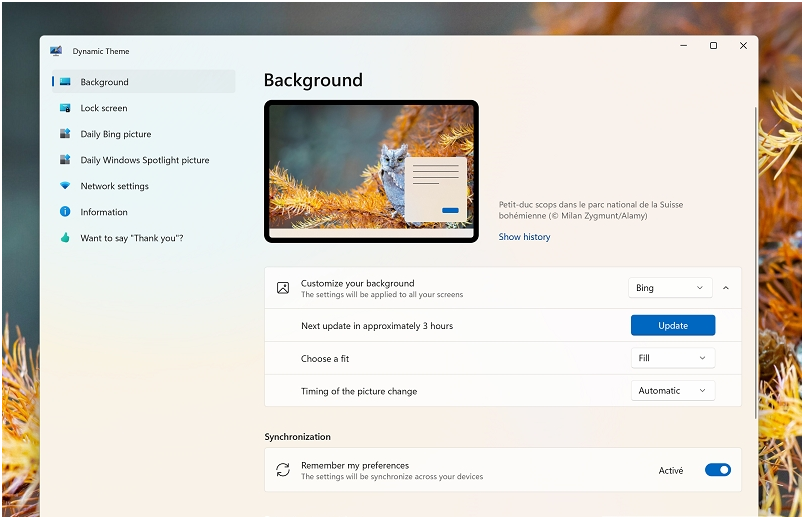Open the Bing background source dropdown
804x517 pixels.
point(670,288)
